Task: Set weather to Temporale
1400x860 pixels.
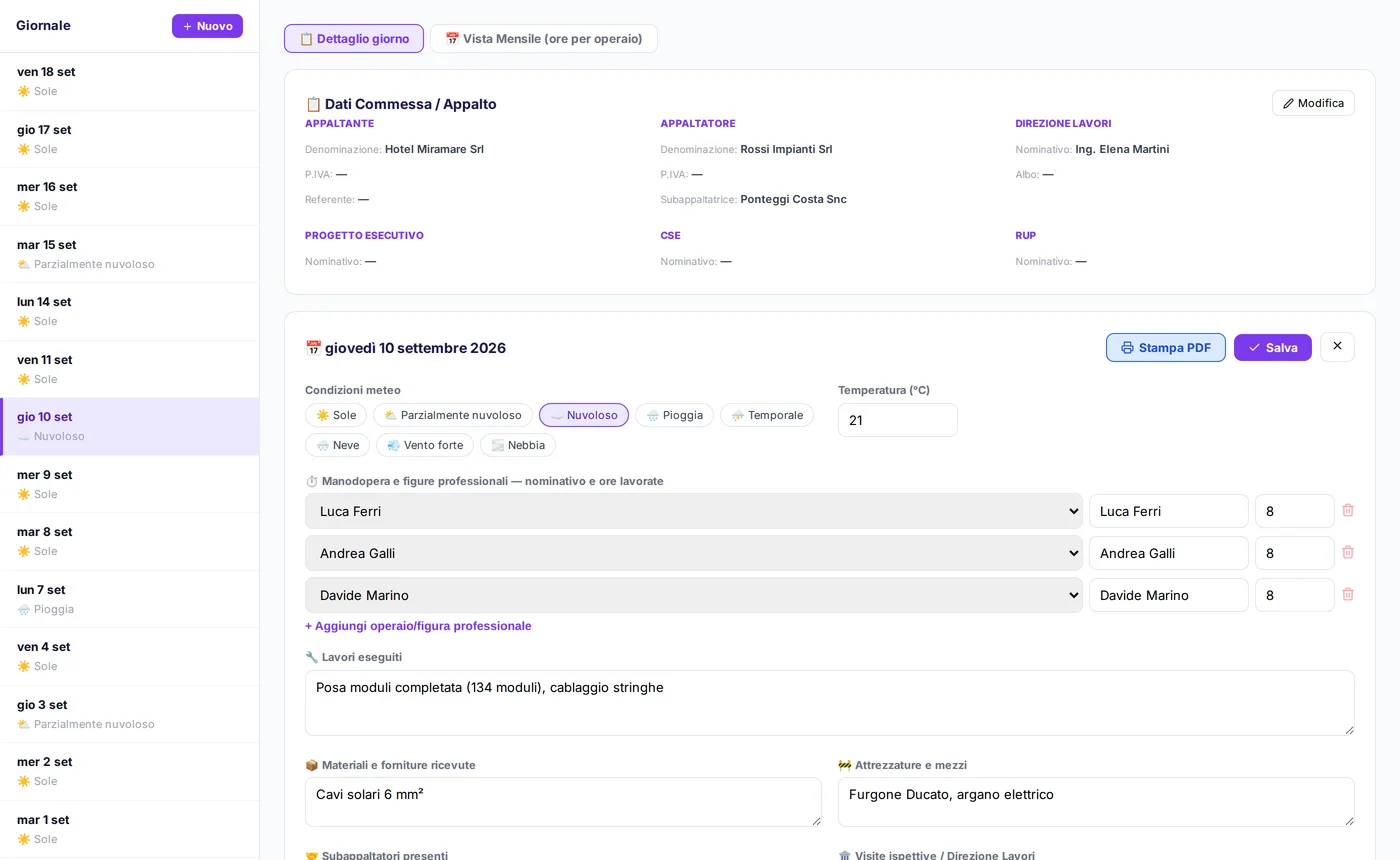Action: [x=767, y=415]
